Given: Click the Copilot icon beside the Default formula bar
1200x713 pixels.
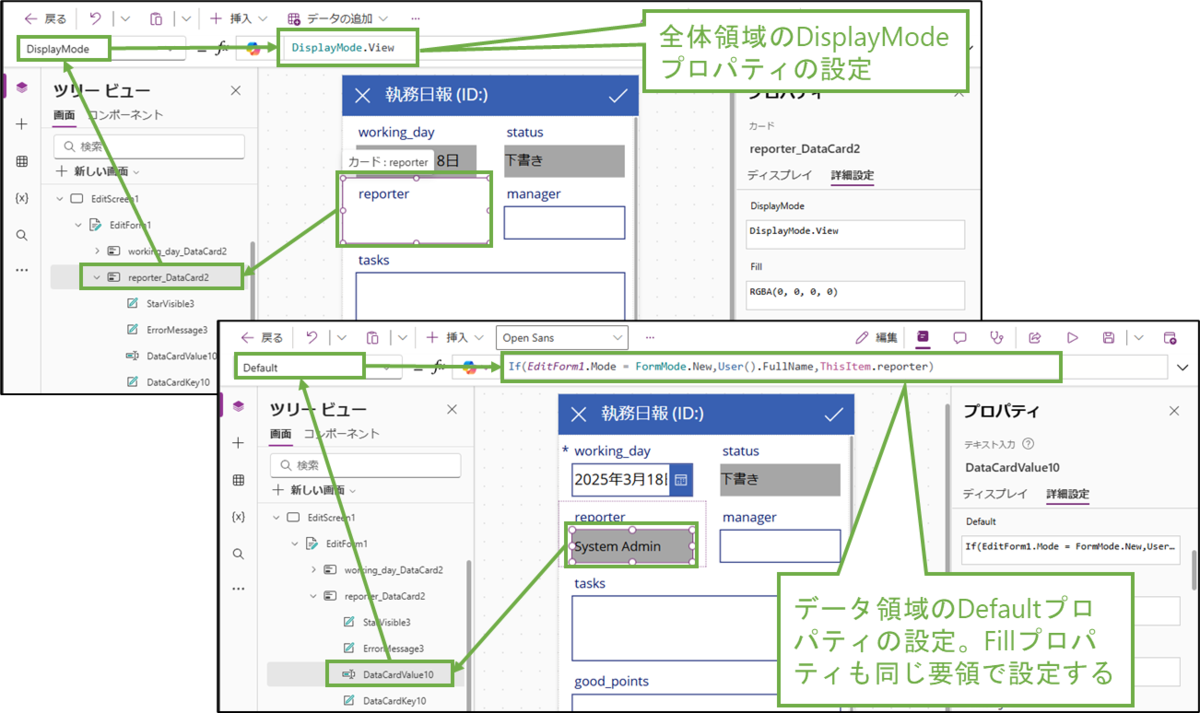Looking at the screenshot, I should point(470,368).
